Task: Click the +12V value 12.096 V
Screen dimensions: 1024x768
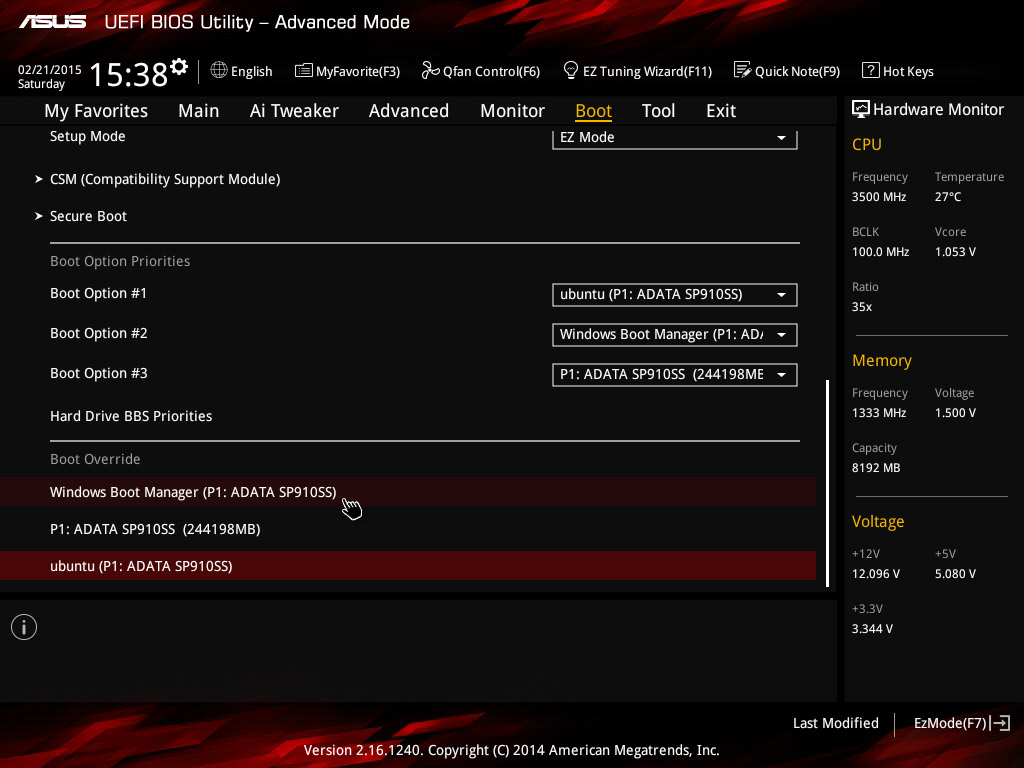Action: [x=876, y=573]
